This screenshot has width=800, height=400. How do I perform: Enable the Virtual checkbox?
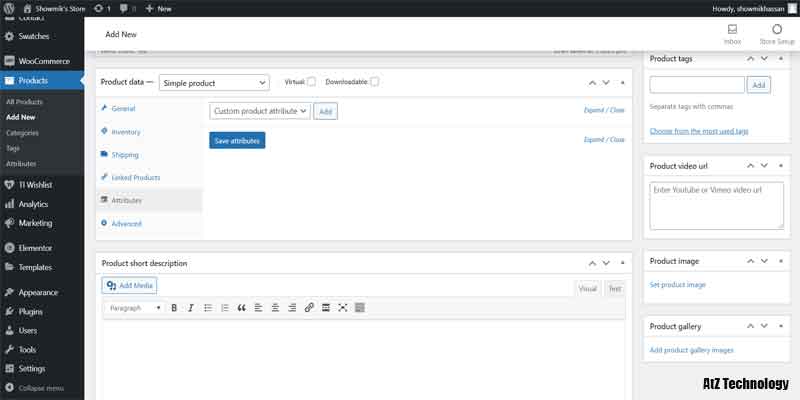[x=312, y=82]
